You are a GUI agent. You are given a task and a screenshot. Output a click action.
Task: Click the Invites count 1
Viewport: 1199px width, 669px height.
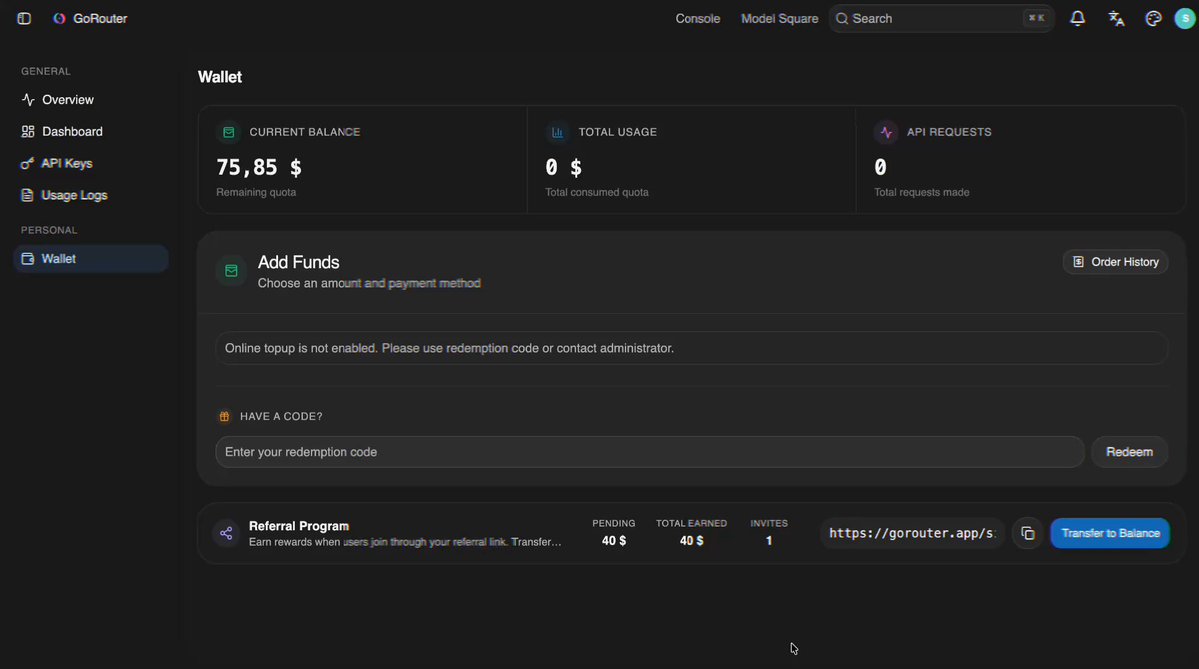768,541
